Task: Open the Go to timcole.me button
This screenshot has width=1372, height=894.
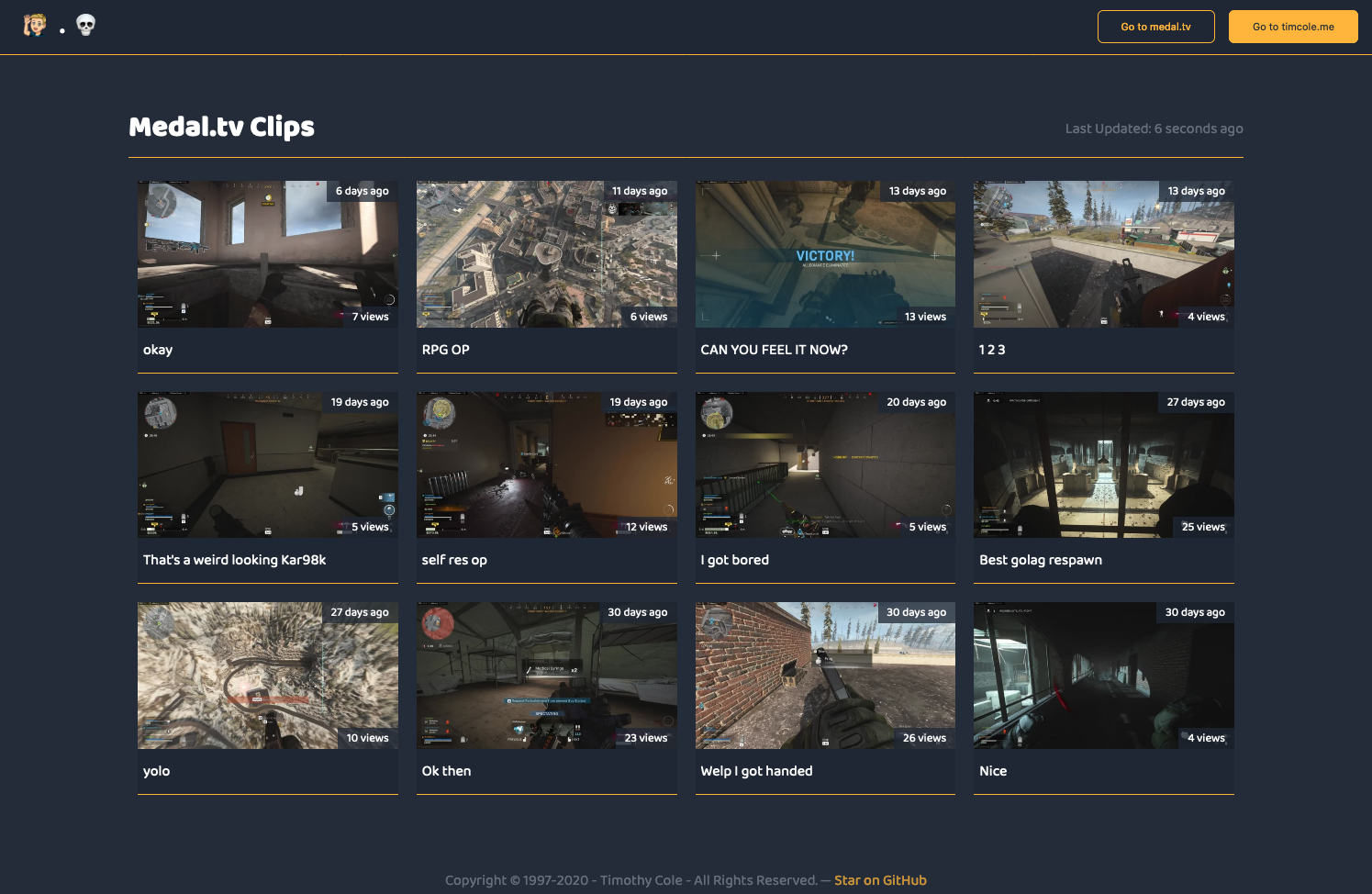Action: (x=1293, y=27)
